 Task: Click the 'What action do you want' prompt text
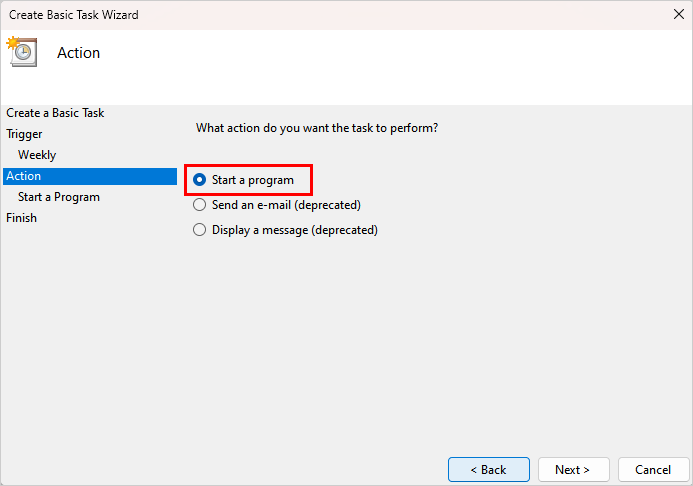pos(317,128)
